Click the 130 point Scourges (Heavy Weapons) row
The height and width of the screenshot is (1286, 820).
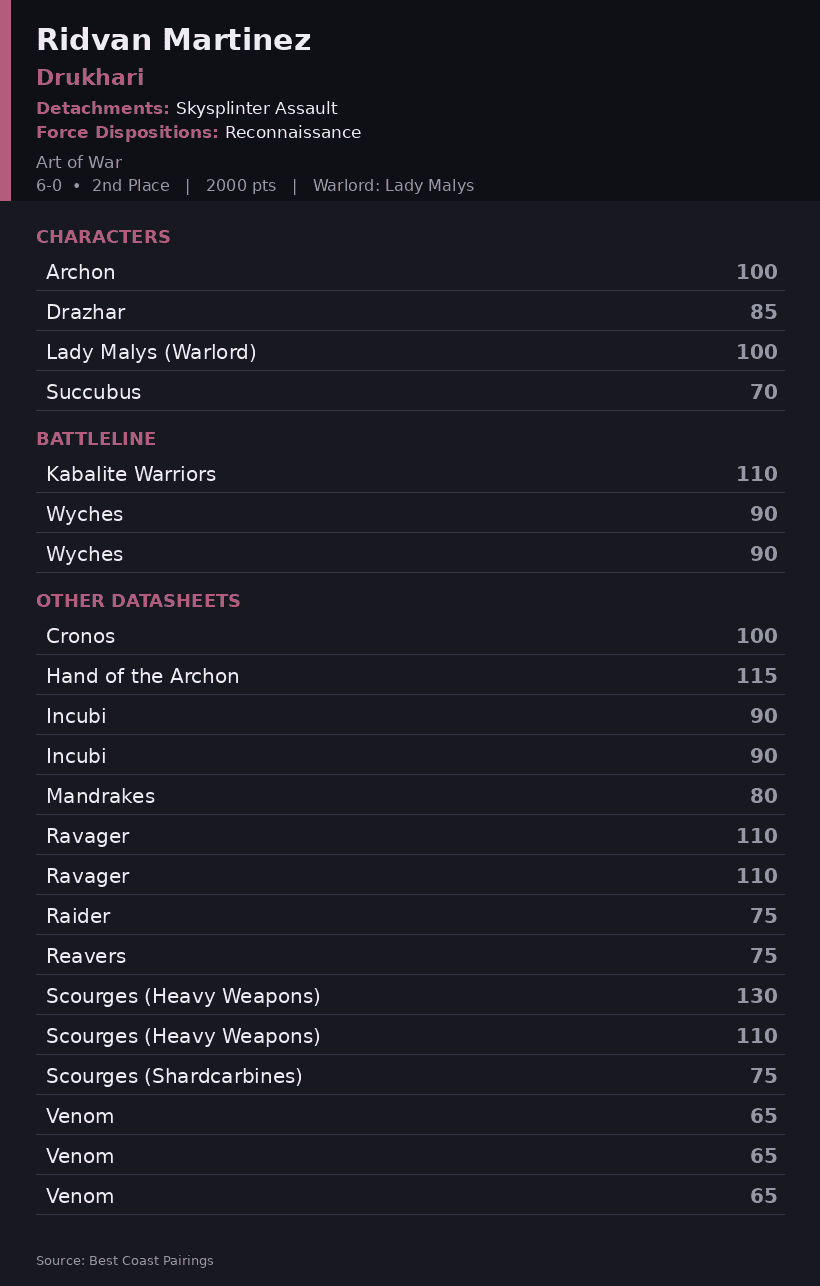click(410, 996)
